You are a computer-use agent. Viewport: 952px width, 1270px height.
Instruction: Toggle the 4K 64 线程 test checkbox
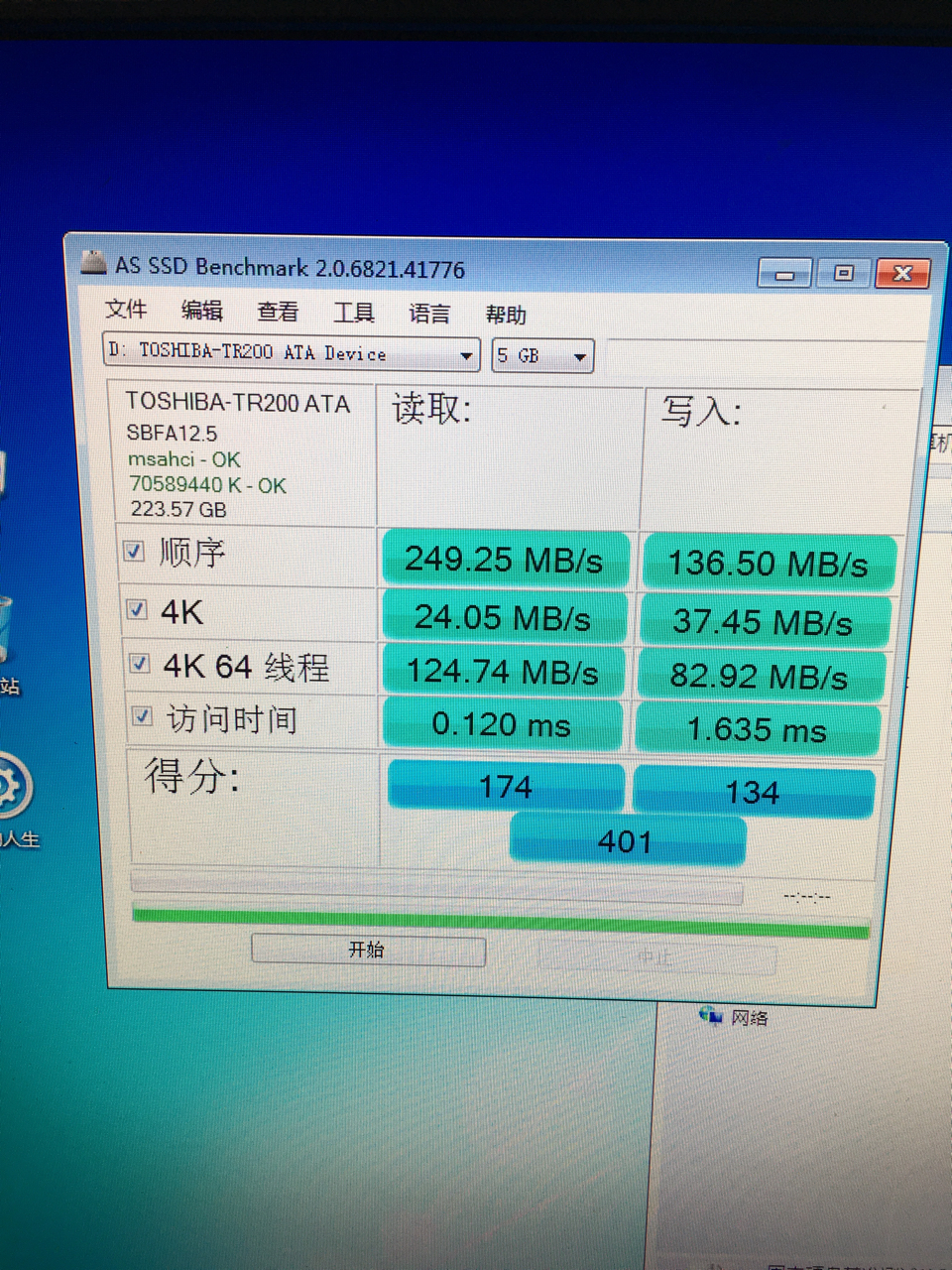pos(140,665)
